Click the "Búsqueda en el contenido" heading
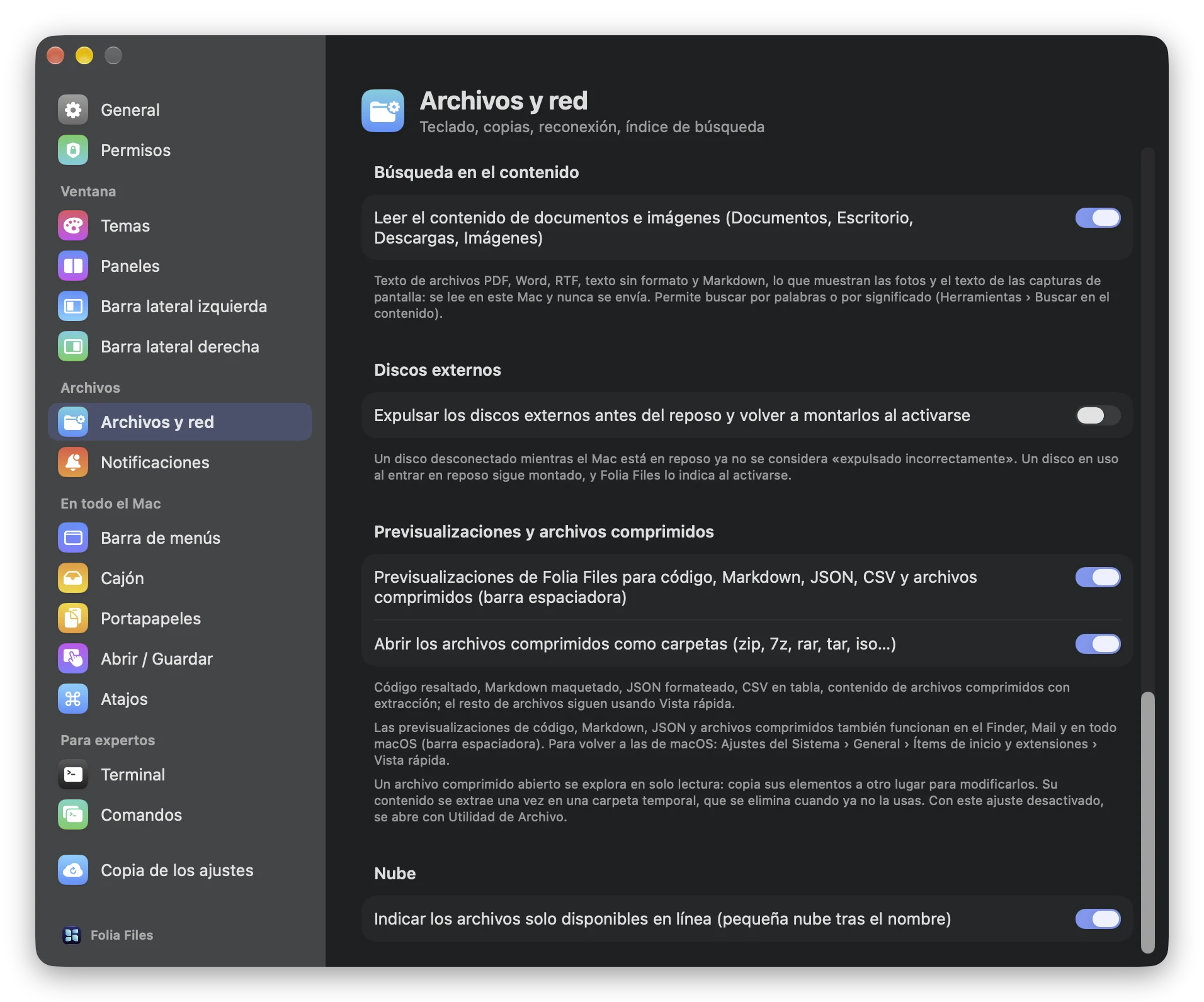 click(477, 172)
